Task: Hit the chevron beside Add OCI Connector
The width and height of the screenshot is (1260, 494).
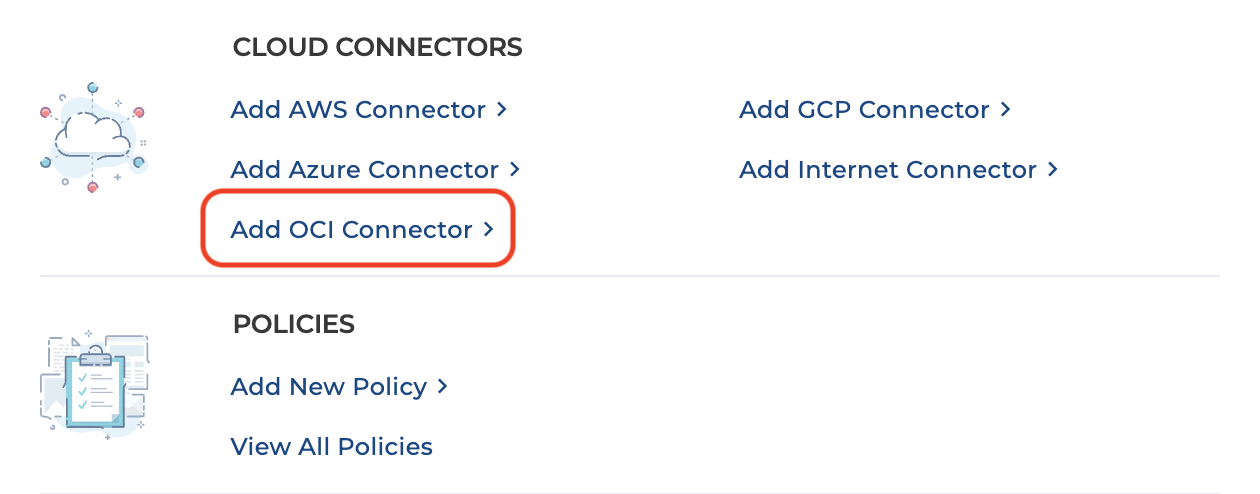Action: 489,229
